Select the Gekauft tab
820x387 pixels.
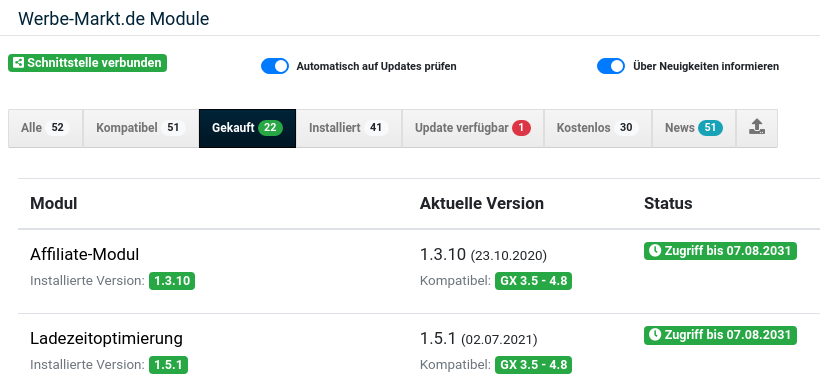[x=247, y=128]
